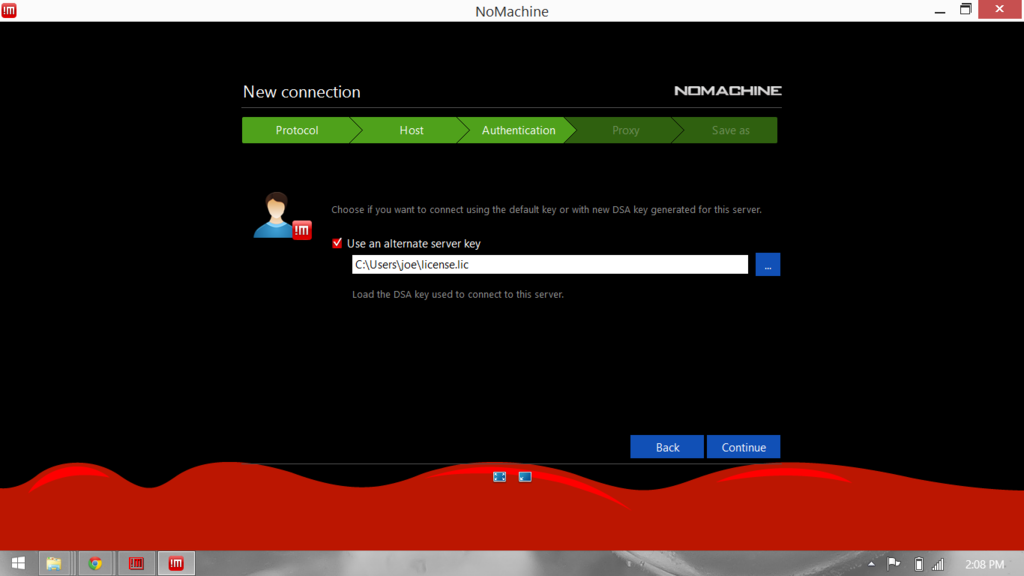Image resolution: width=1024 pixels, height=576 pixels.
Task: Click the Continue button
Action: click(x=743, y=447)
